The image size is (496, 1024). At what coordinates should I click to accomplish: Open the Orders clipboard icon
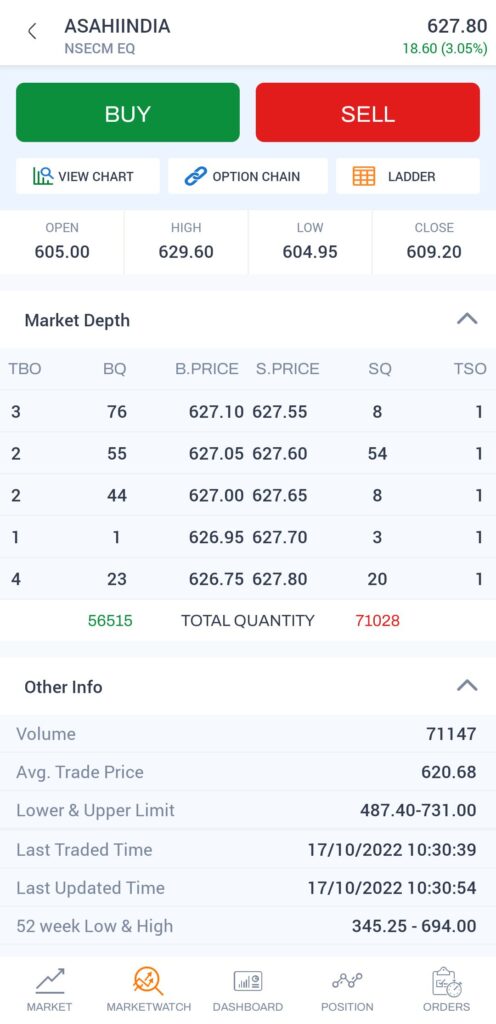(446, 982)
